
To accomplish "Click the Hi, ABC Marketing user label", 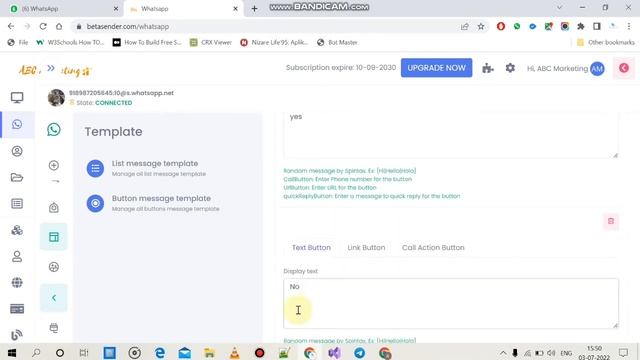I will (x=557, y=69).
